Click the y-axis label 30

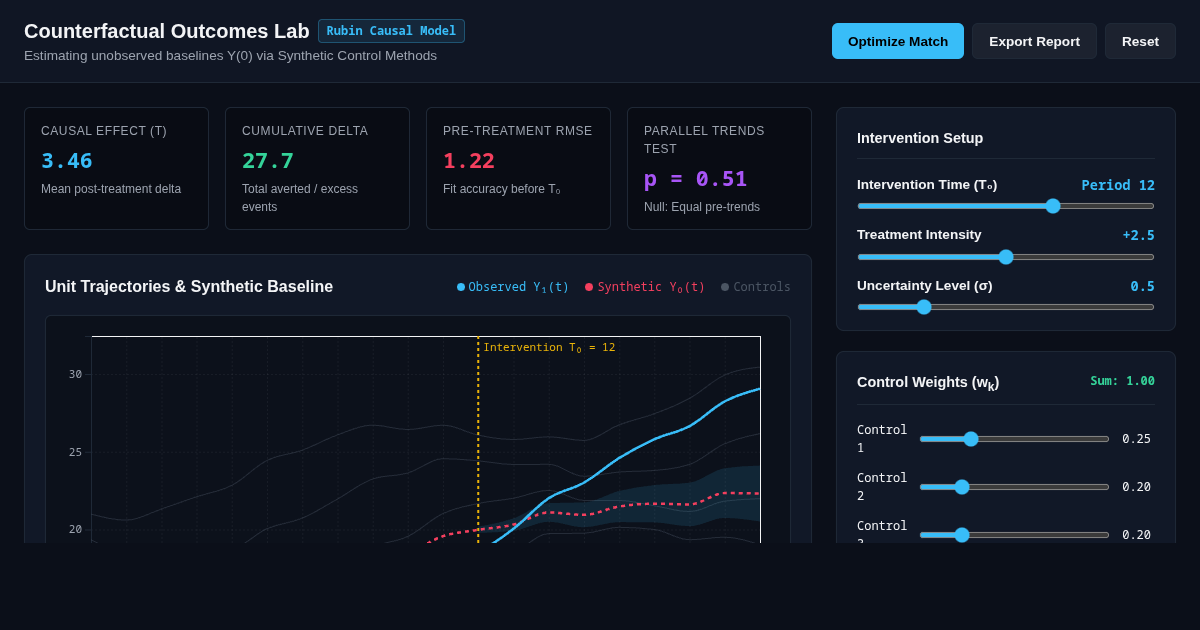pos(75,374)
